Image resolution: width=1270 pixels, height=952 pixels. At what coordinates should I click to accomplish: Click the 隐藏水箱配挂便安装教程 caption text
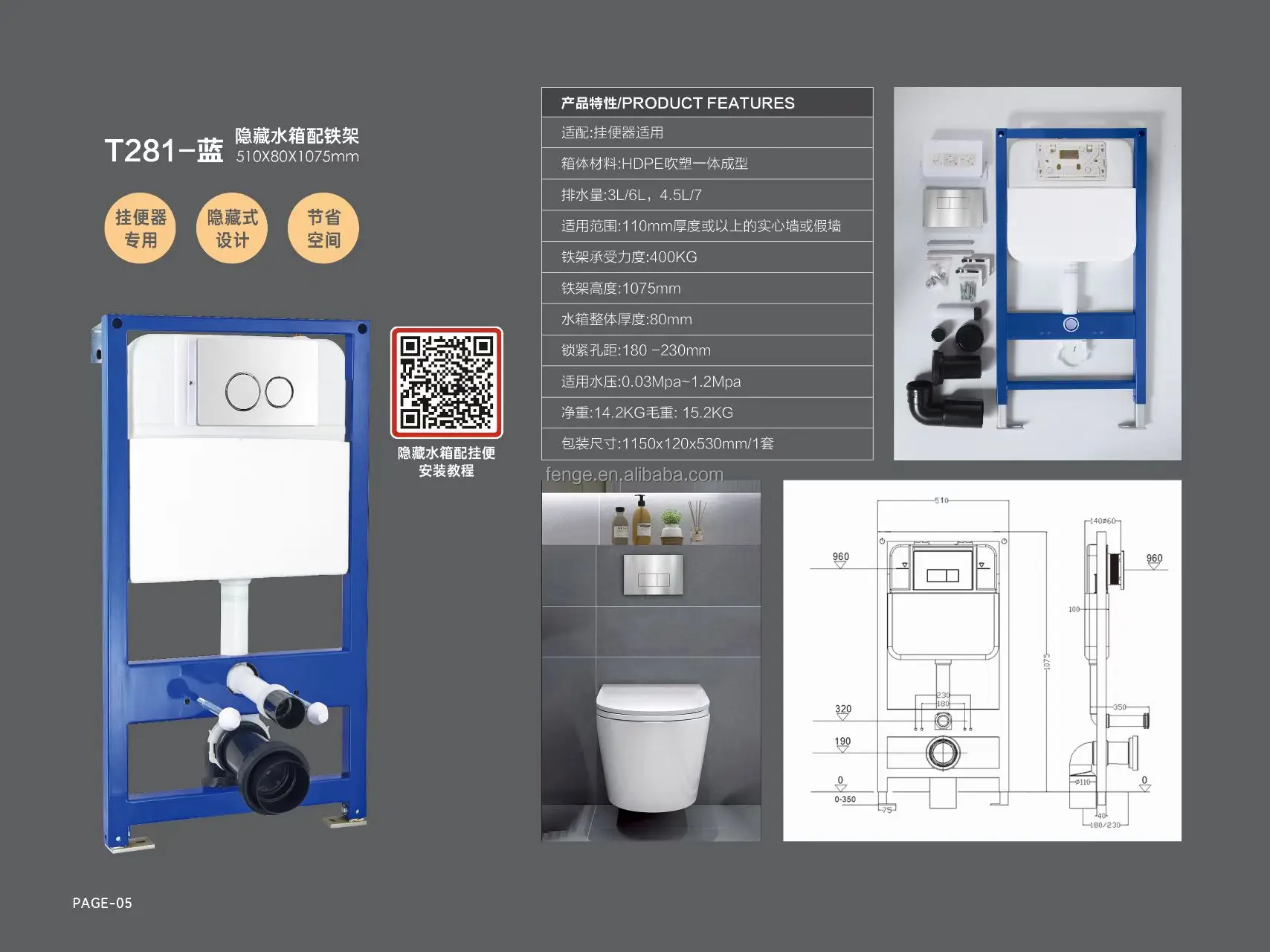(x=446, y=463)
